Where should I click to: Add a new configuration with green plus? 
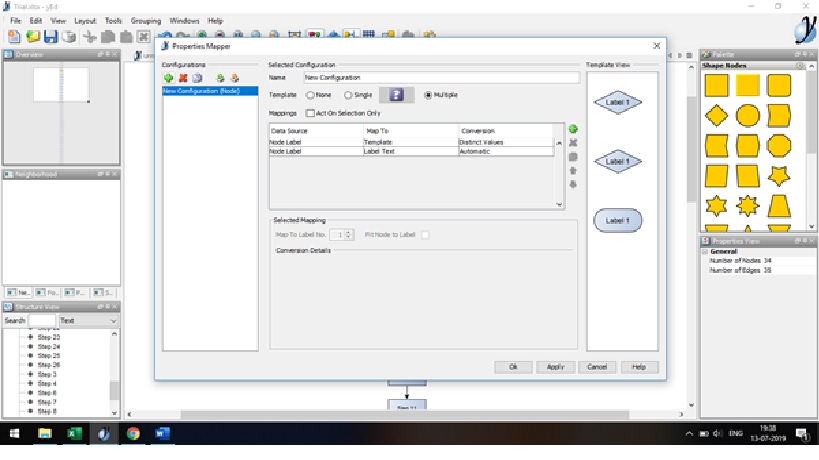click(169, 77)
